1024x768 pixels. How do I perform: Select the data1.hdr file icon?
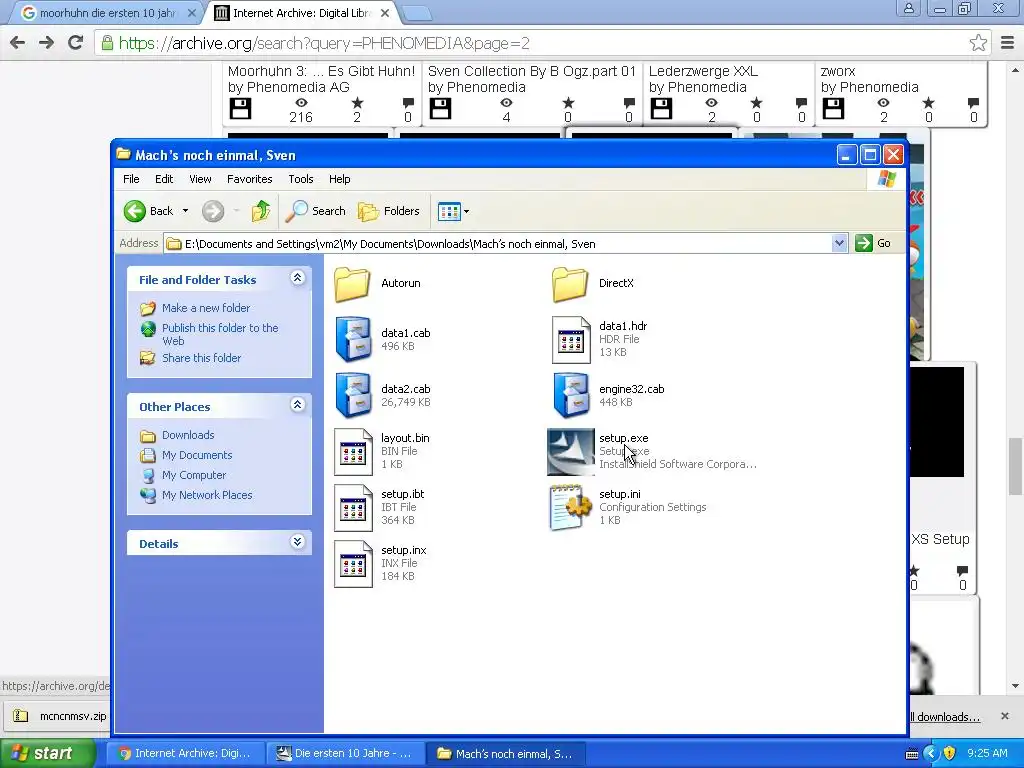click(571, 340)
